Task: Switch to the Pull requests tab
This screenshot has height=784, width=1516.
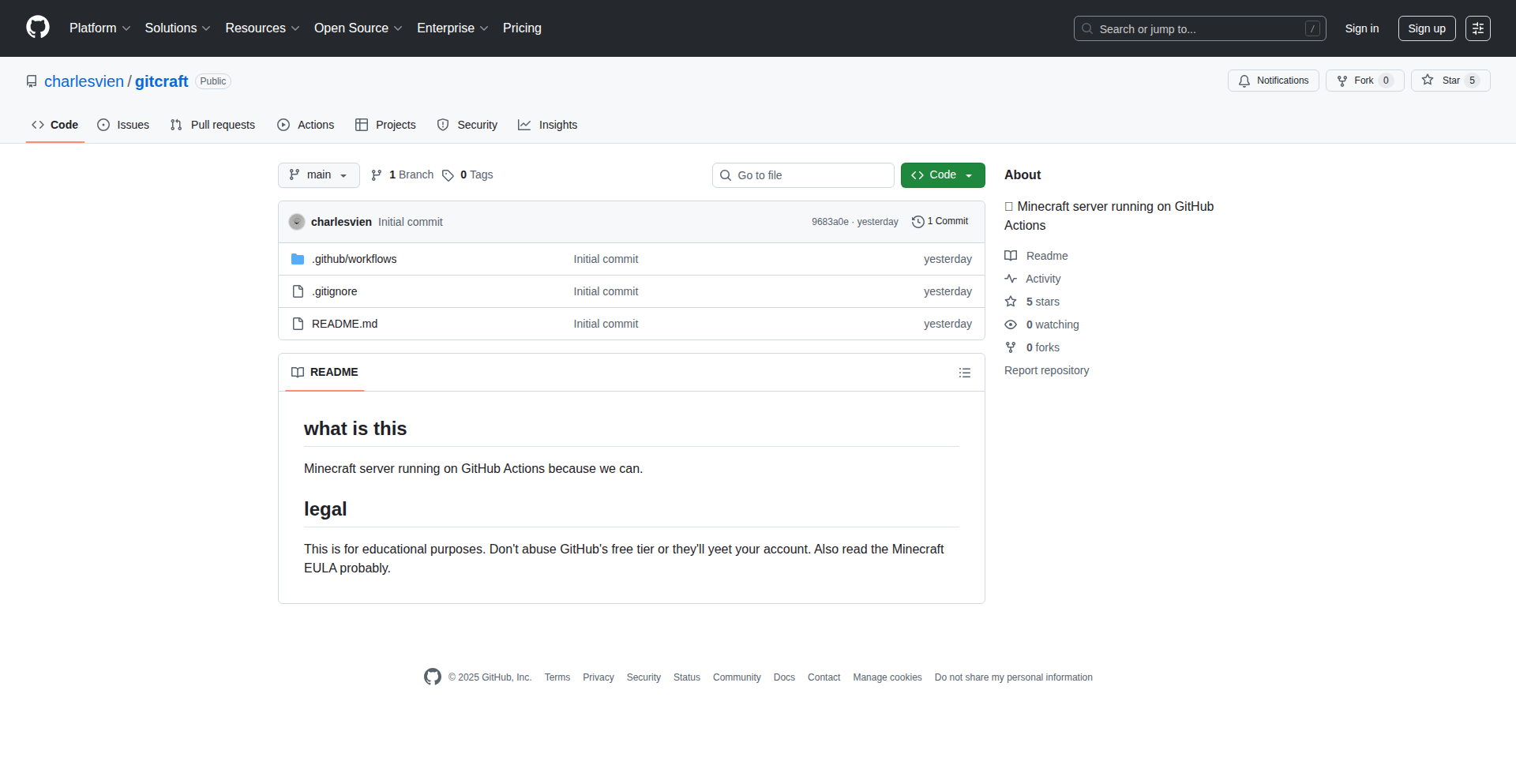Action: click(212, 125)
